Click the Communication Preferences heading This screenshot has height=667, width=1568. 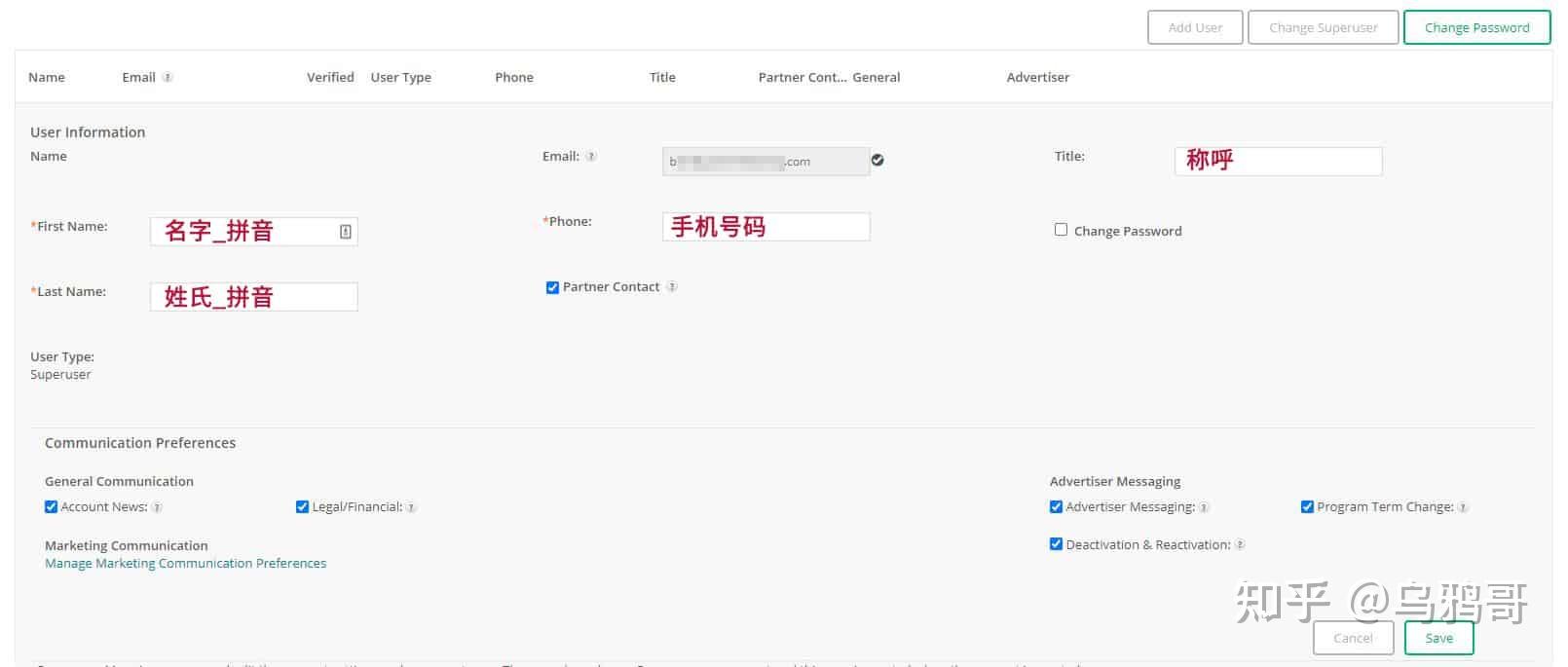pyautogui.click(x=140, y=443)
